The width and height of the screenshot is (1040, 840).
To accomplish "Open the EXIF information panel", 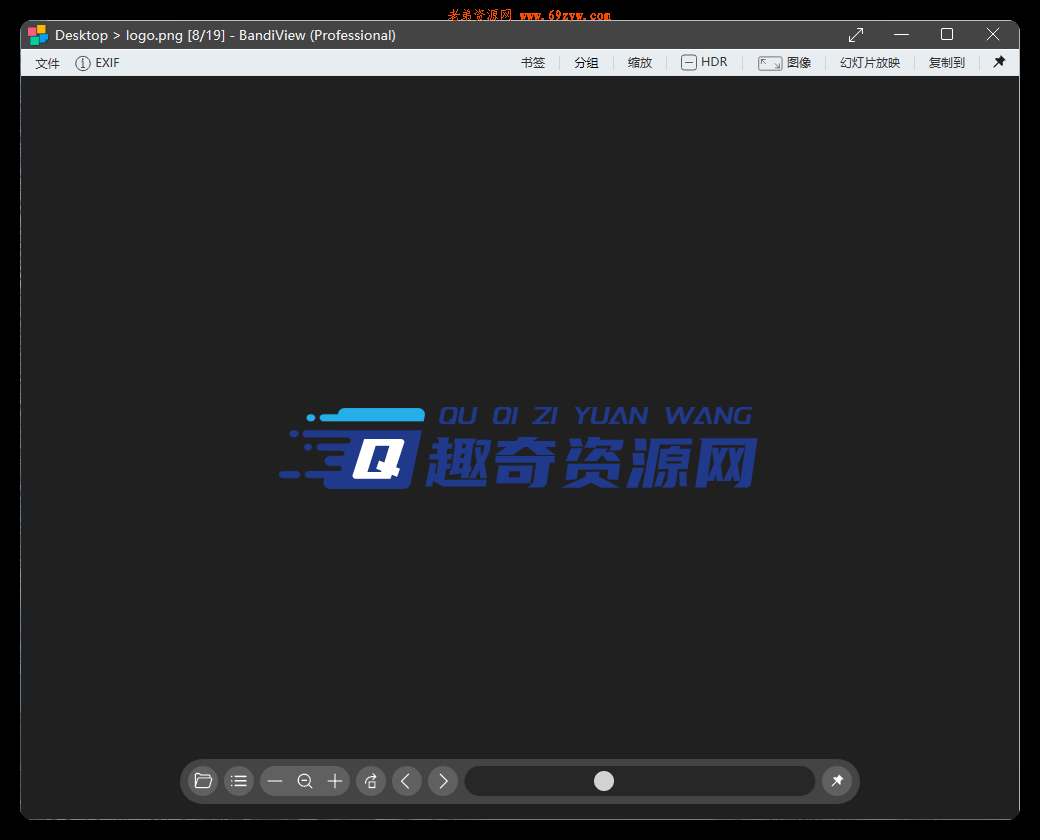I will [97, 62].
